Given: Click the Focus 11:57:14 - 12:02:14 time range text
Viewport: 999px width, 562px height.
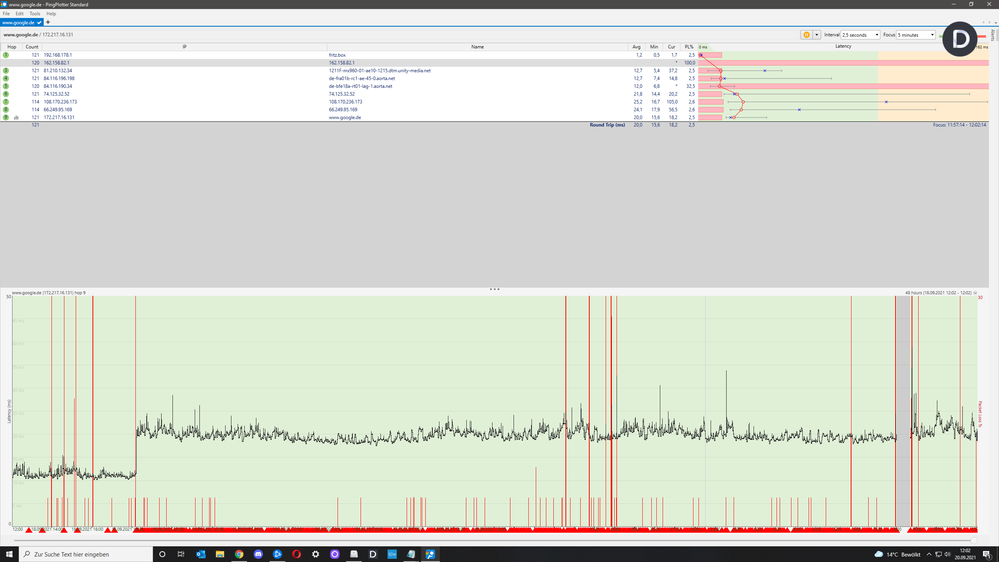Looking at the screenshot, I should (959, 125).
